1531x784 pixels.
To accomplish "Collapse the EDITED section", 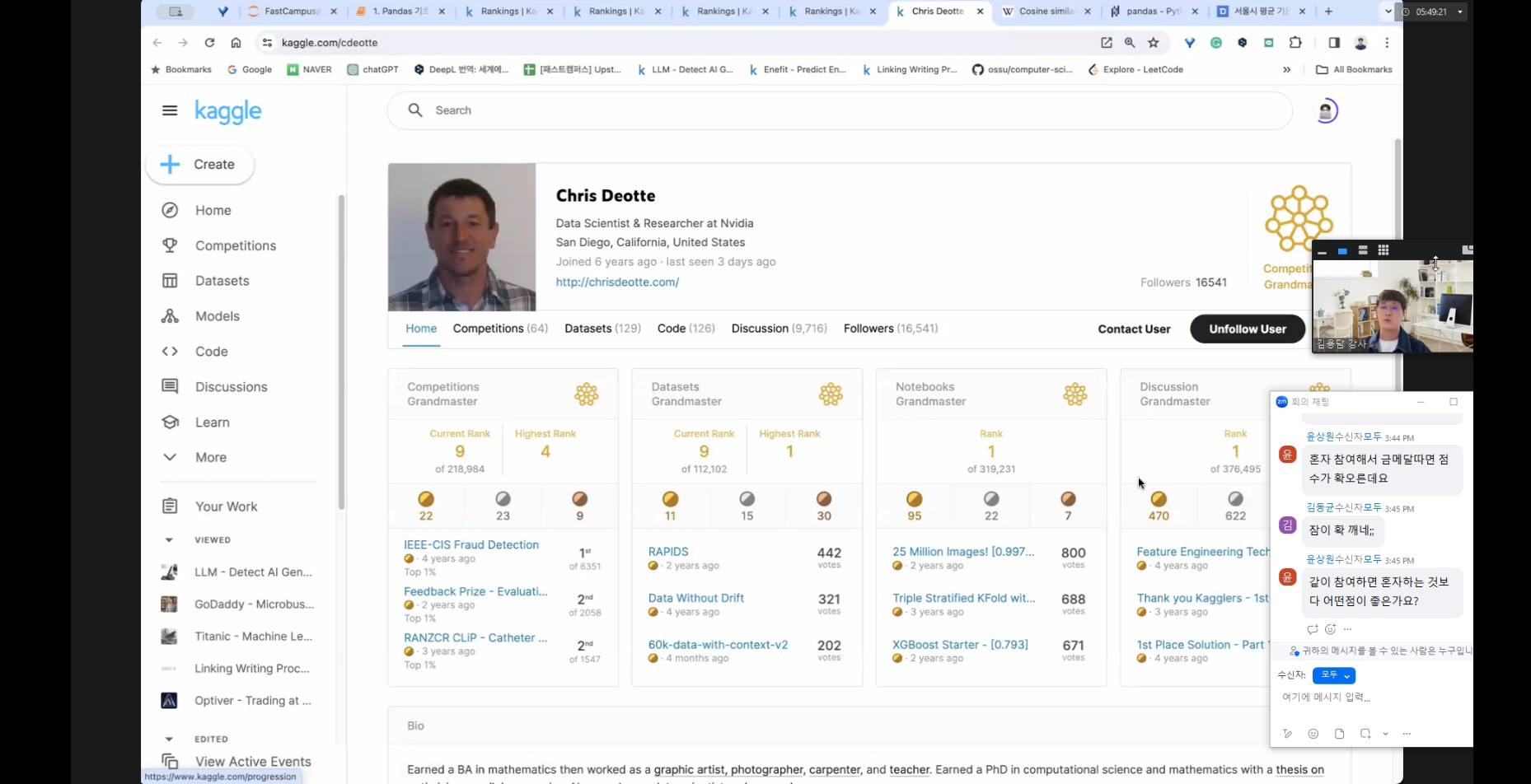I will pyautogui.click(x=169, y=740).
